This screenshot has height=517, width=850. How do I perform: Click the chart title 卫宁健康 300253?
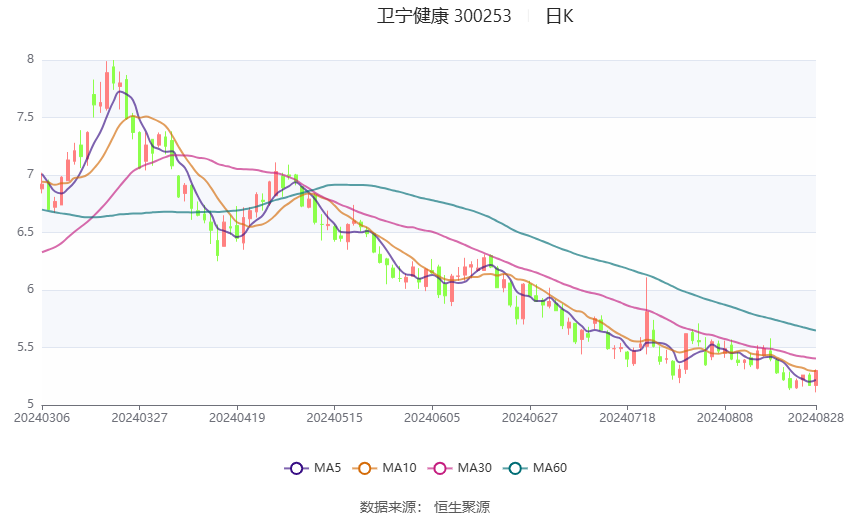coord(444,16)
